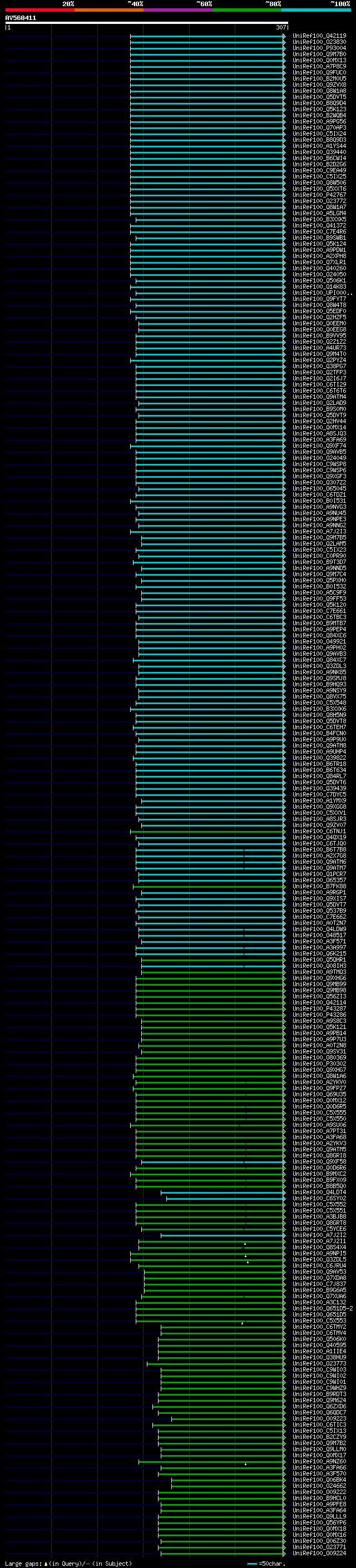Image resolution: width=356 pixels, height=1568 pixels.
Task: Click label UniRef100_A1YMX9
Action: (x=319, y=801)
